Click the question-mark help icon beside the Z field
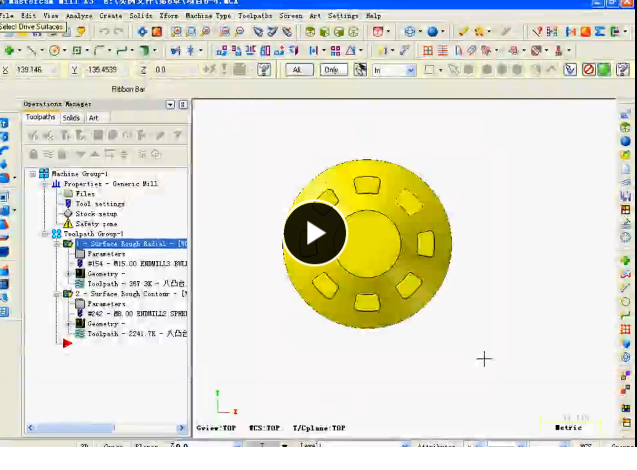The image size is (637, 470). (264, 69)
